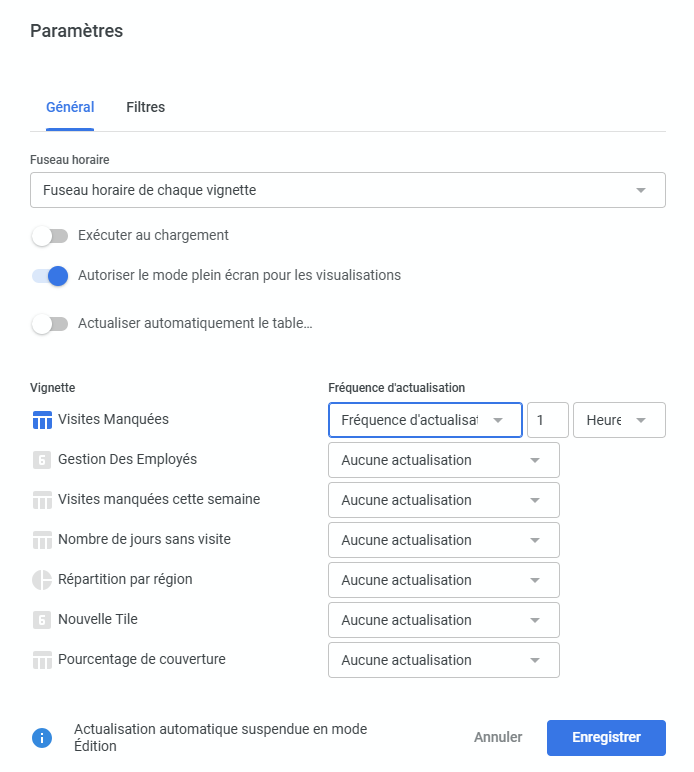This screenshot has width=694, height=772.
Task: Click the pie chart icon for Répartition par région
Action: click(42, 580)
